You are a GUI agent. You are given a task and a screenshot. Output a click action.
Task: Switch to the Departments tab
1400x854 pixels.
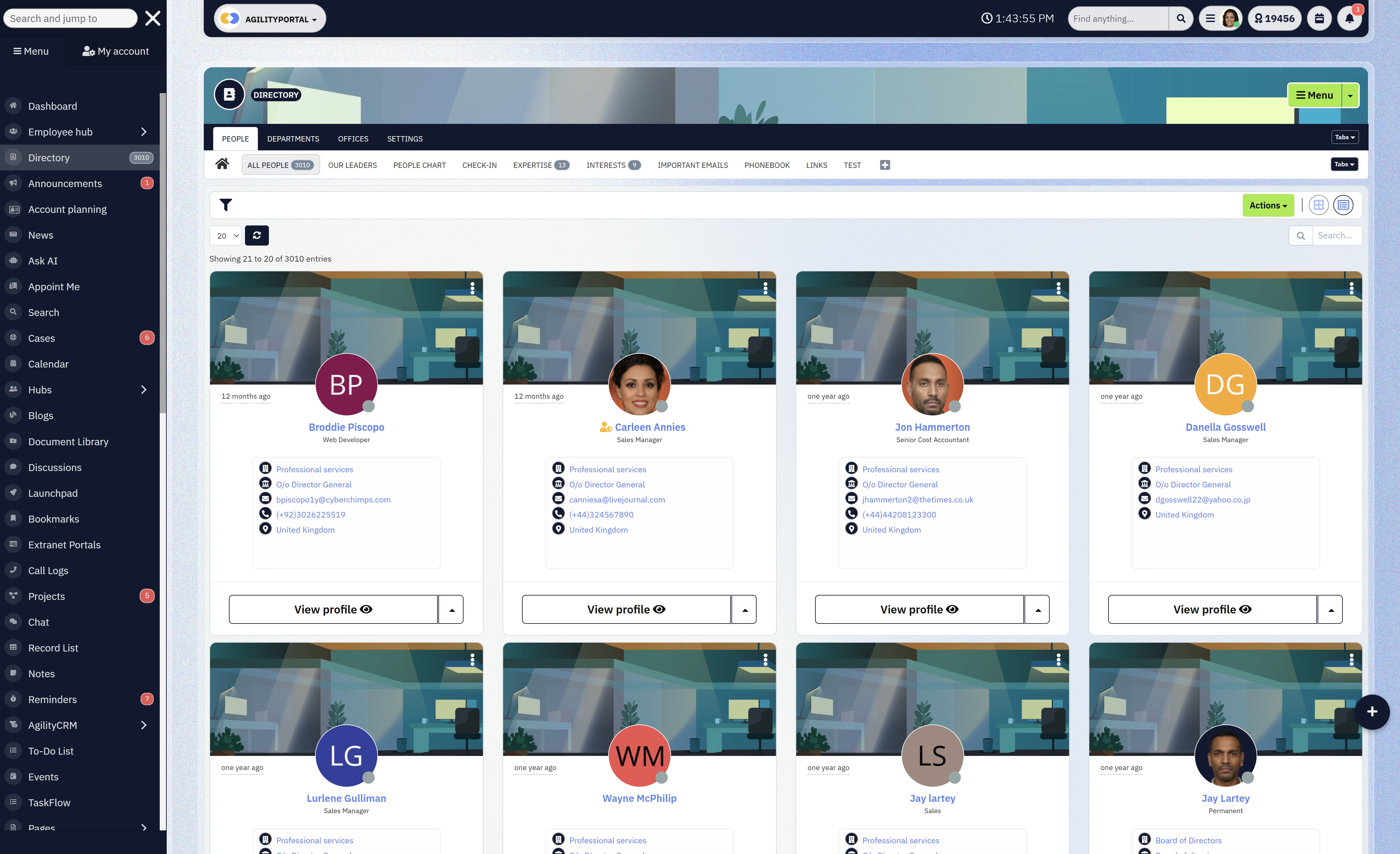(293, 139)
